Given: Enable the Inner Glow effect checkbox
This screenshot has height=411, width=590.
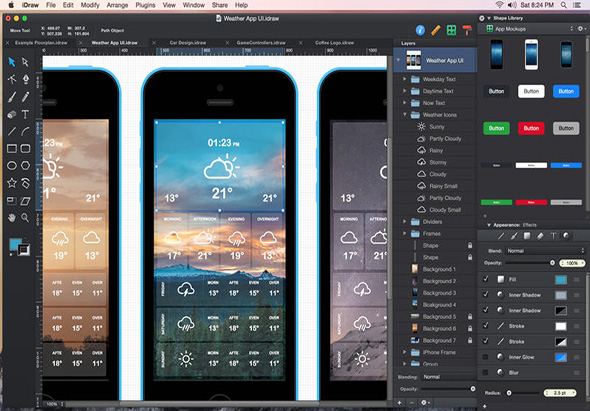Looking at the screenshot, I should point(485,357).
